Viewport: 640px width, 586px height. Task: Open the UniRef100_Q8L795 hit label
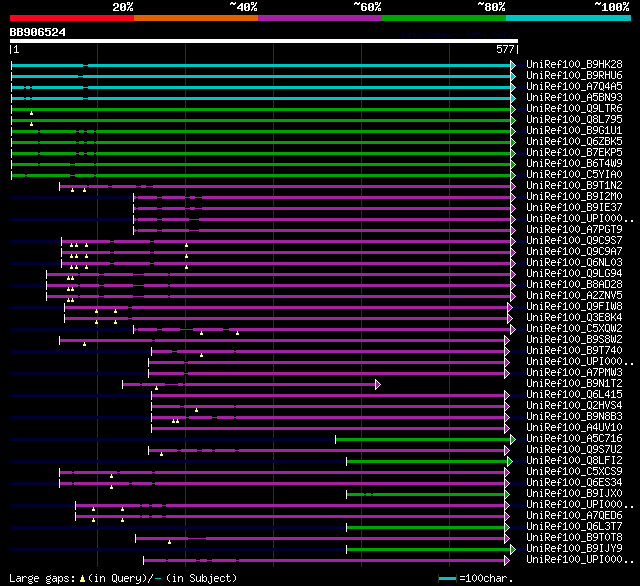click(x=574, y=120)
